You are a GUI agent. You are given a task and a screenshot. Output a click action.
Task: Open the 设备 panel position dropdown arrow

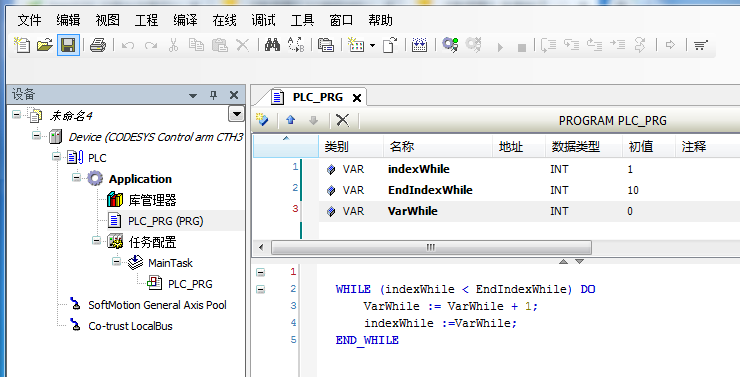pos(193,96)
